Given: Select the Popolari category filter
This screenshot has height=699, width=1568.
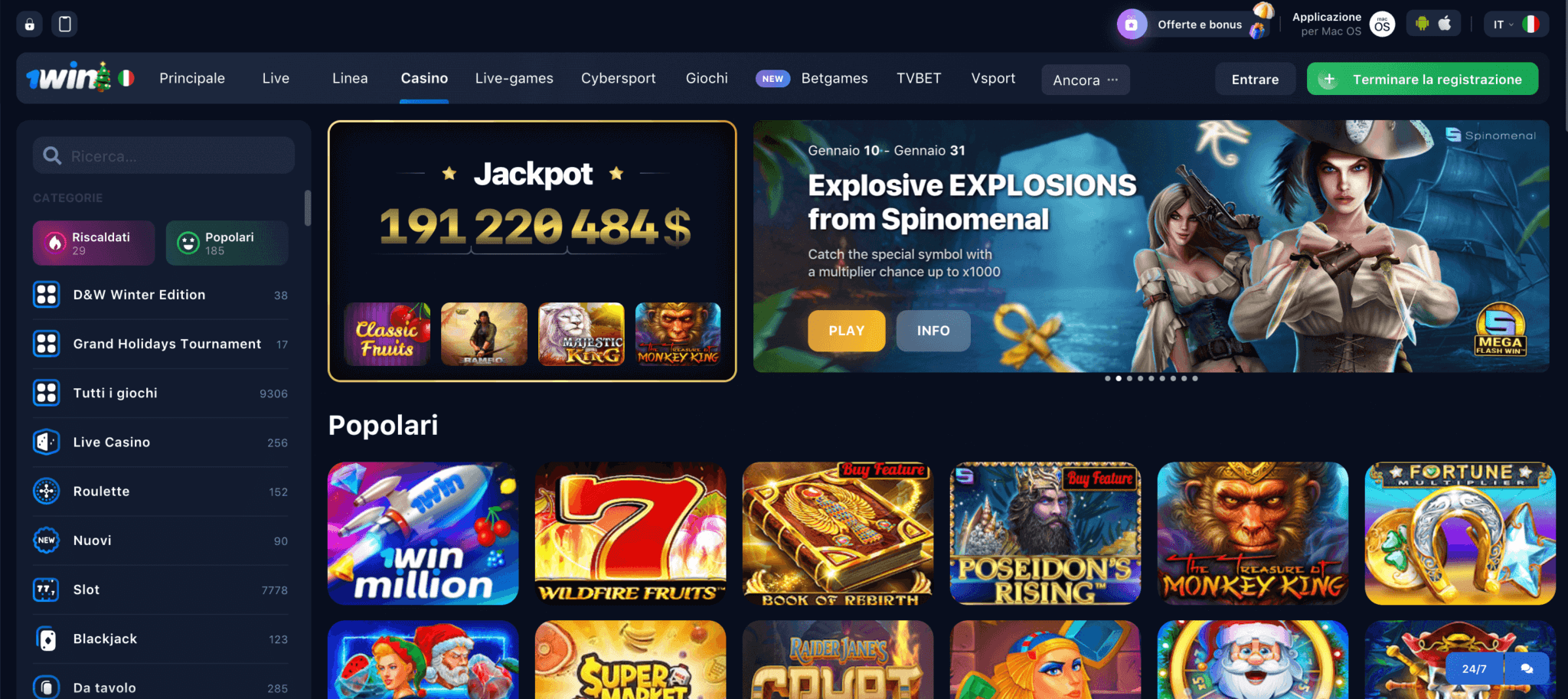Looking at the screenshot, I should coord(227,243).
